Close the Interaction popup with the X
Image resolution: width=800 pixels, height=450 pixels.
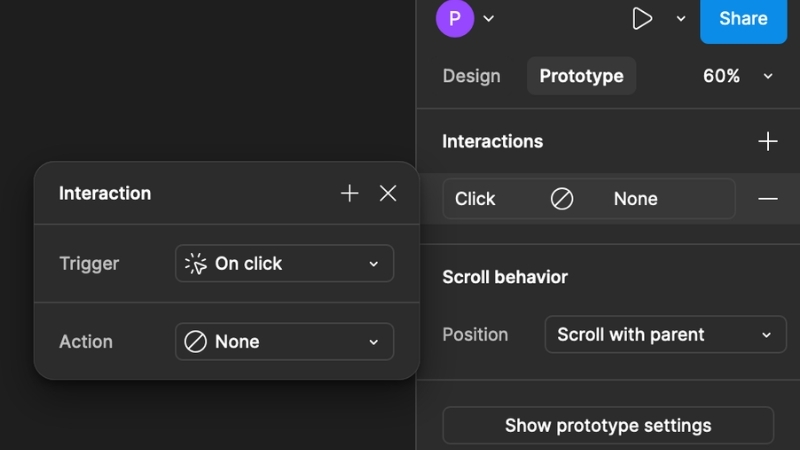[x=388, y=193]
